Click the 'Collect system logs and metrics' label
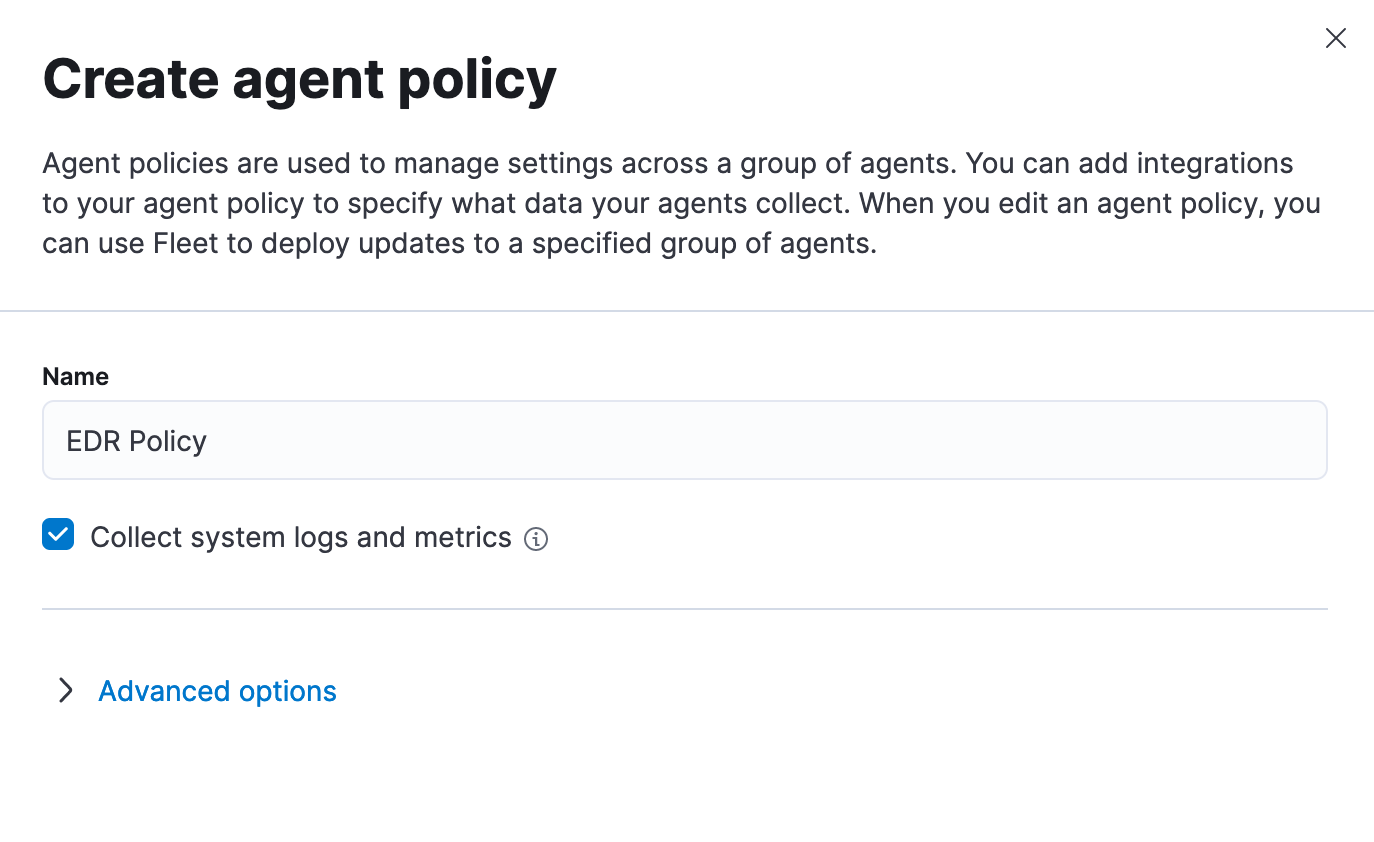Screen dimensions: 1374x842 pos(300,537)
